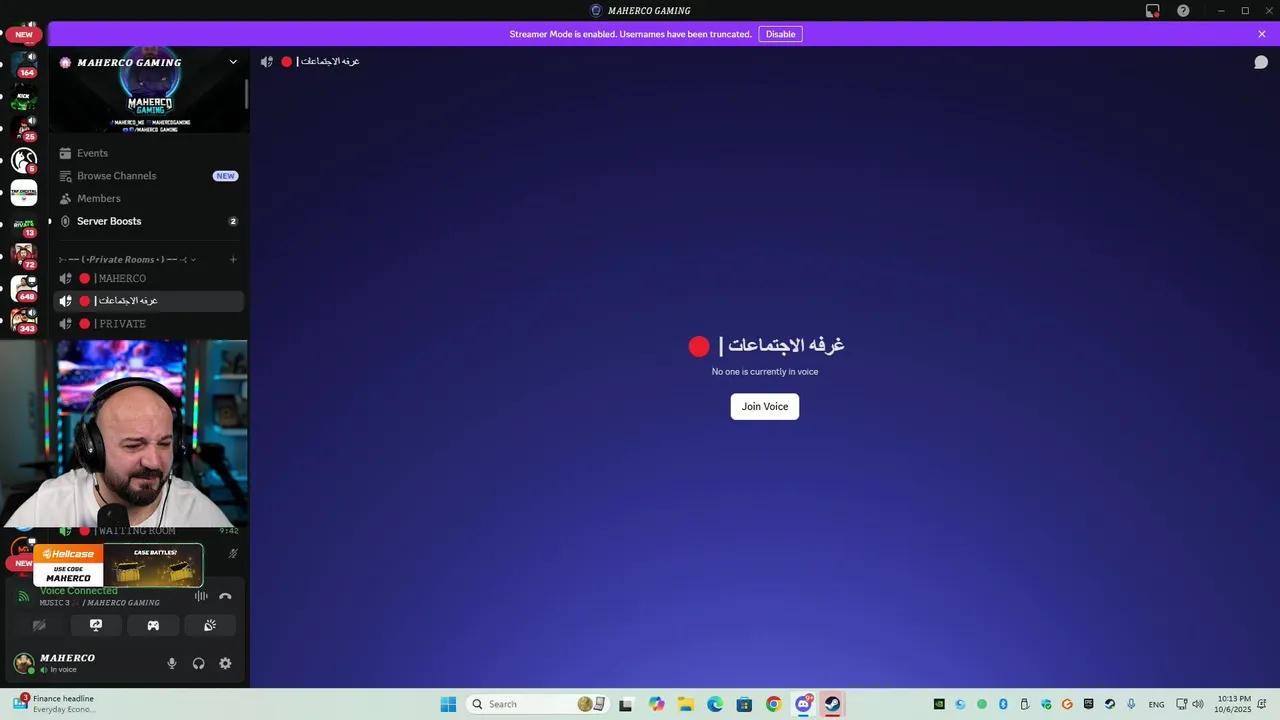
Task: Open the server with 25 badge
Action: 24,129
